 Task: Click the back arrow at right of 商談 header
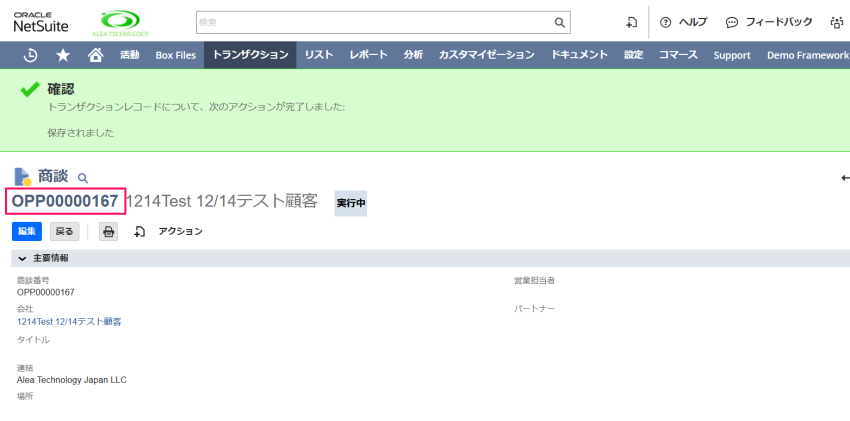pos(845,178)
